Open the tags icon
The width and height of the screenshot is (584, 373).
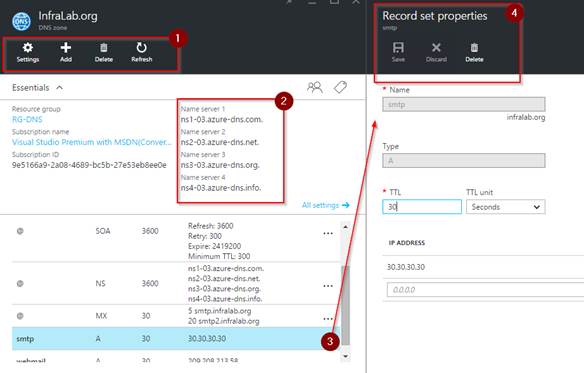pos(340,87)
